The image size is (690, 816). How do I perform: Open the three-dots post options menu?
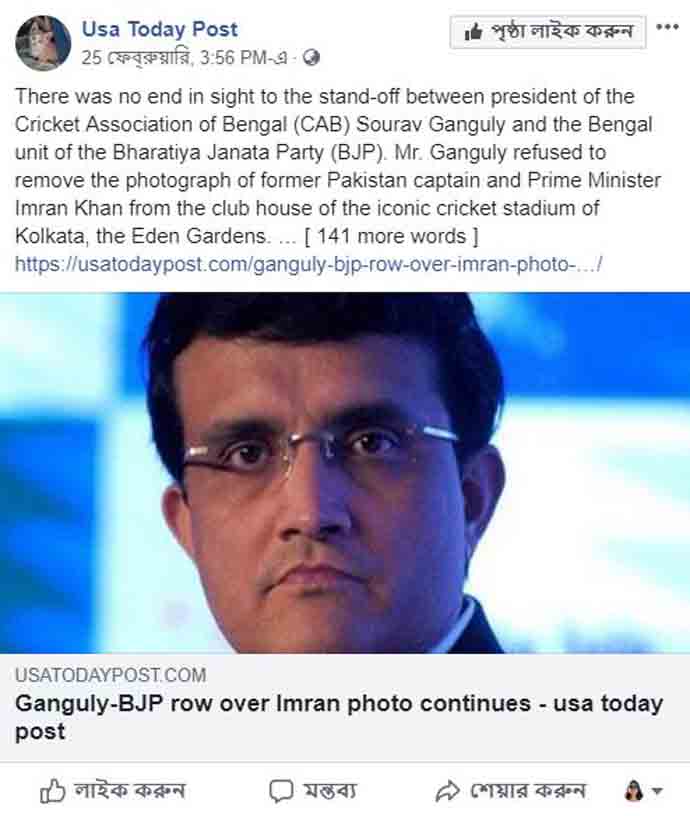point(667,27)
